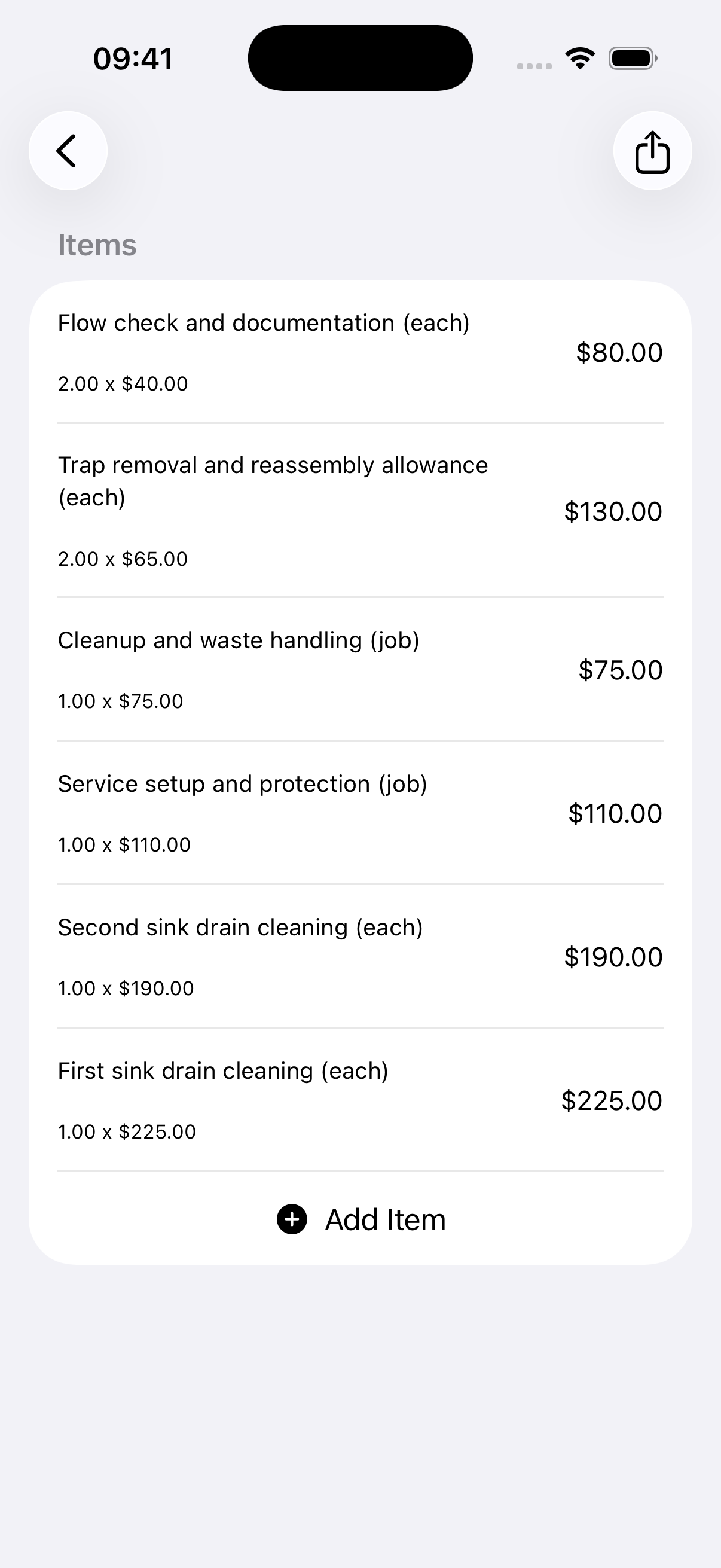721x1568 pixels.
Task: Tap the 09:41 status bar clock
Action: pyautogui.click(x=133, y=59)
